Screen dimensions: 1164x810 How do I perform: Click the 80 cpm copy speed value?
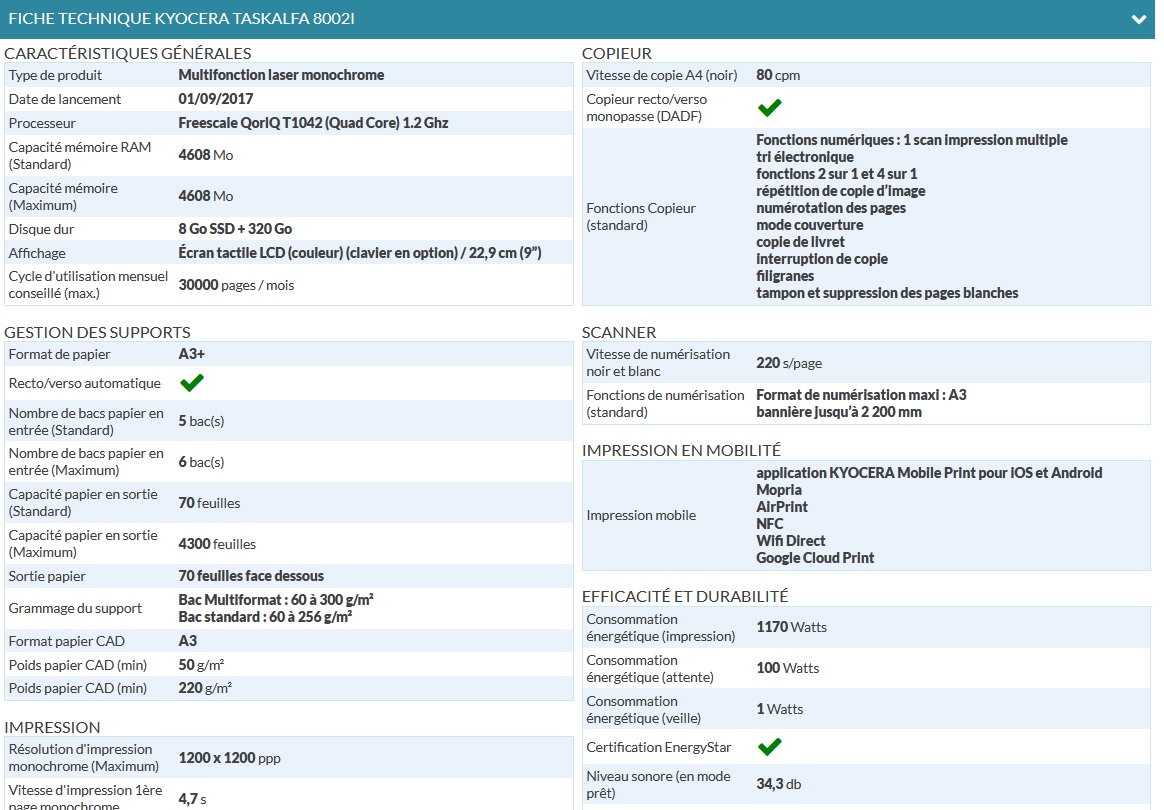[x=778, y=75]
